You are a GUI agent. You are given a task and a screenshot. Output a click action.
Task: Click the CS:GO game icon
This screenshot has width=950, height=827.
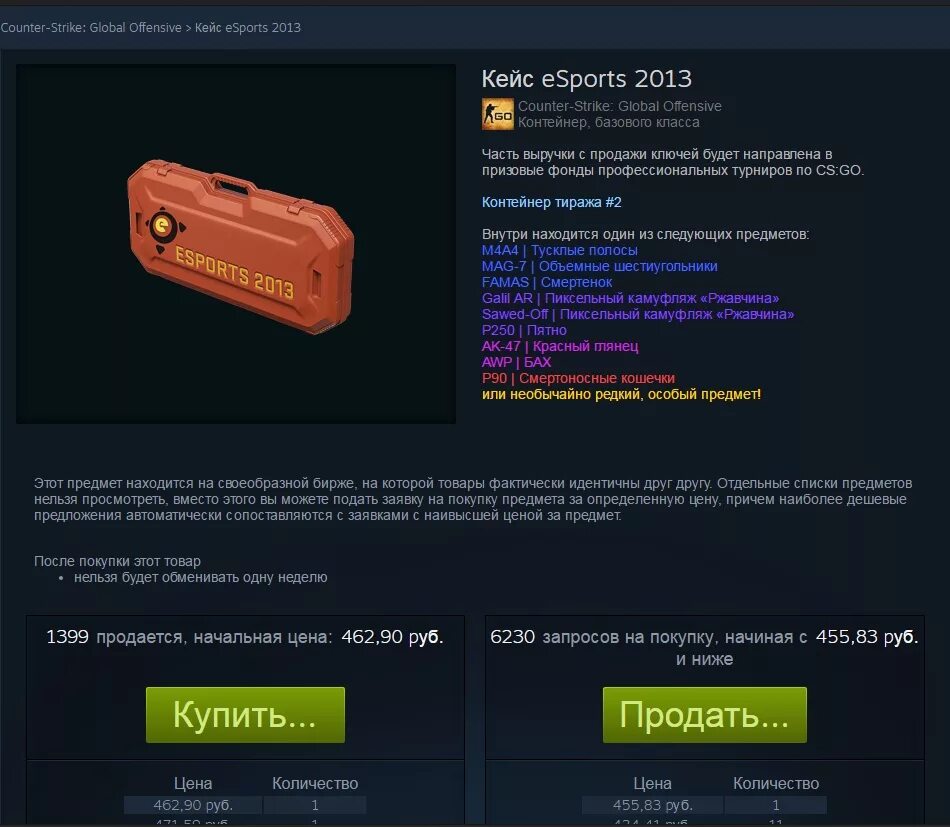[497, 114]
